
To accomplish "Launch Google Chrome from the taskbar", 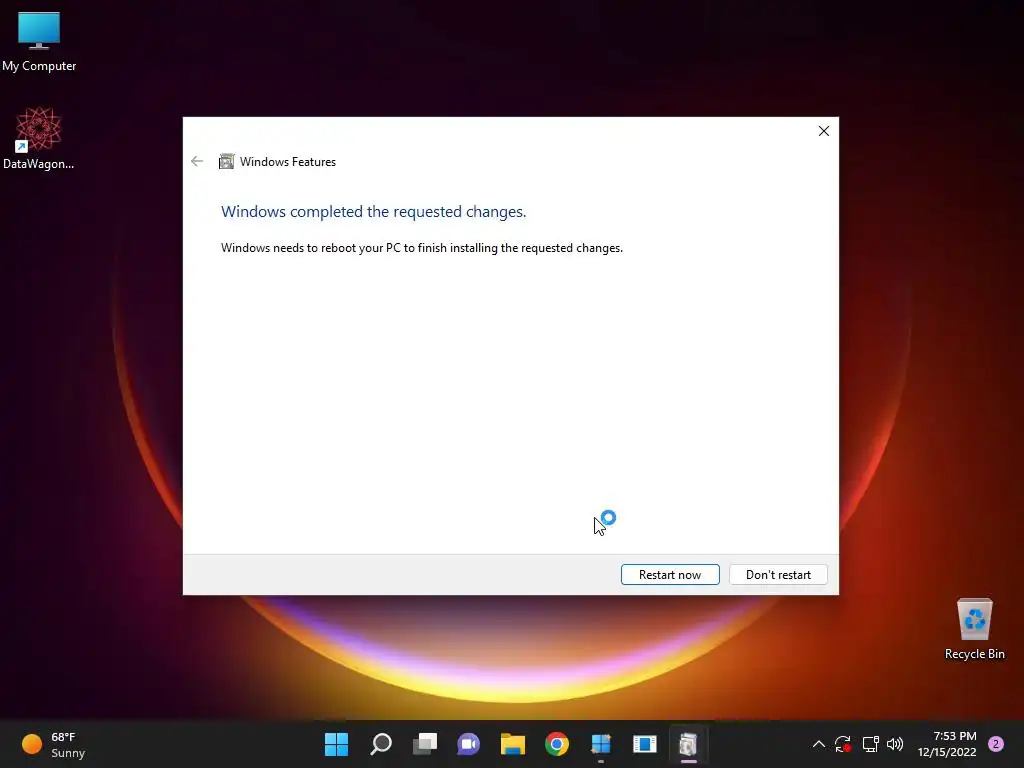I will point(556,744).
